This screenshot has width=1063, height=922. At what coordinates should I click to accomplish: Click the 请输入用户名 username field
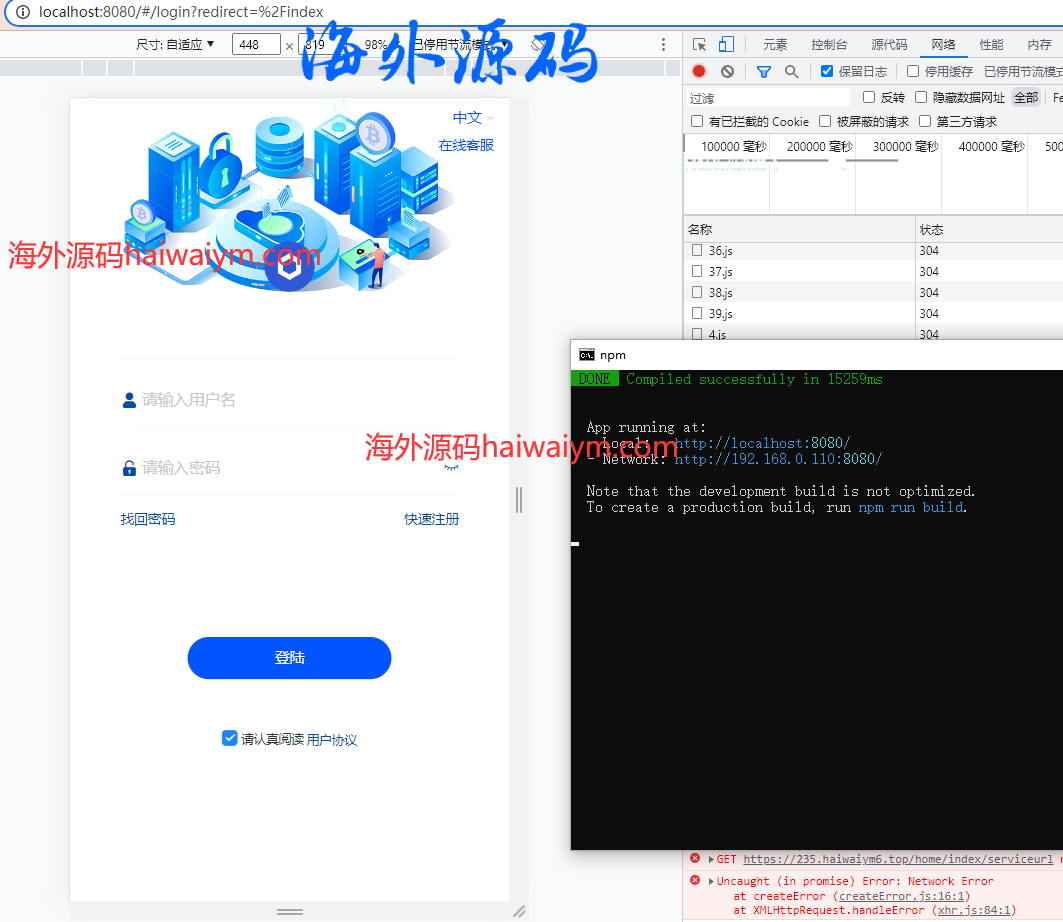[290, 400]
